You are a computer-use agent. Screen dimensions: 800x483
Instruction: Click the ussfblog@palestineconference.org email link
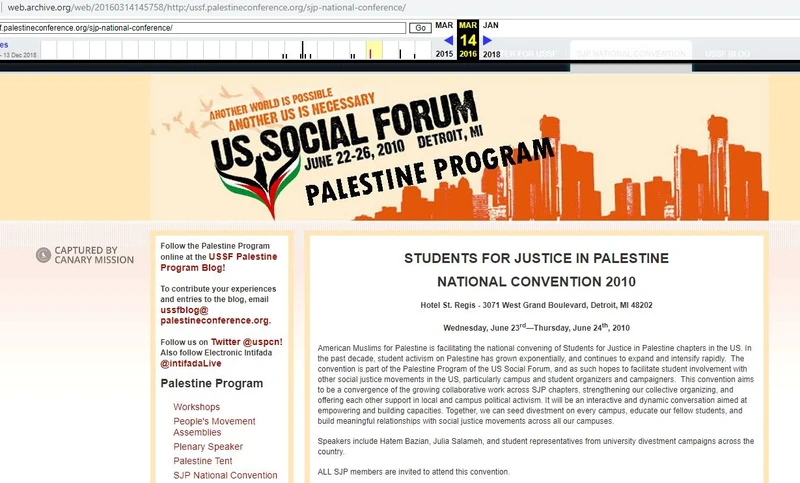coord(215,315)
